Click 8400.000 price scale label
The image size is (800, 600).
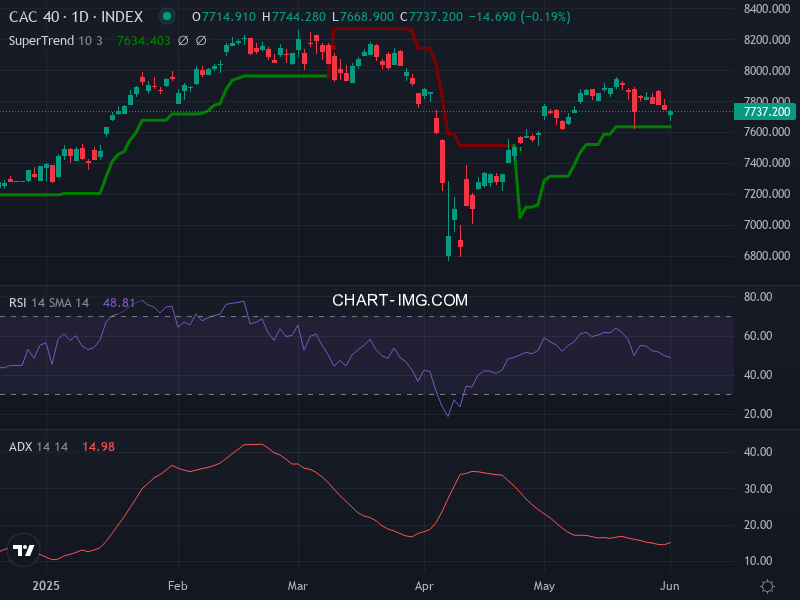point(767,9)
